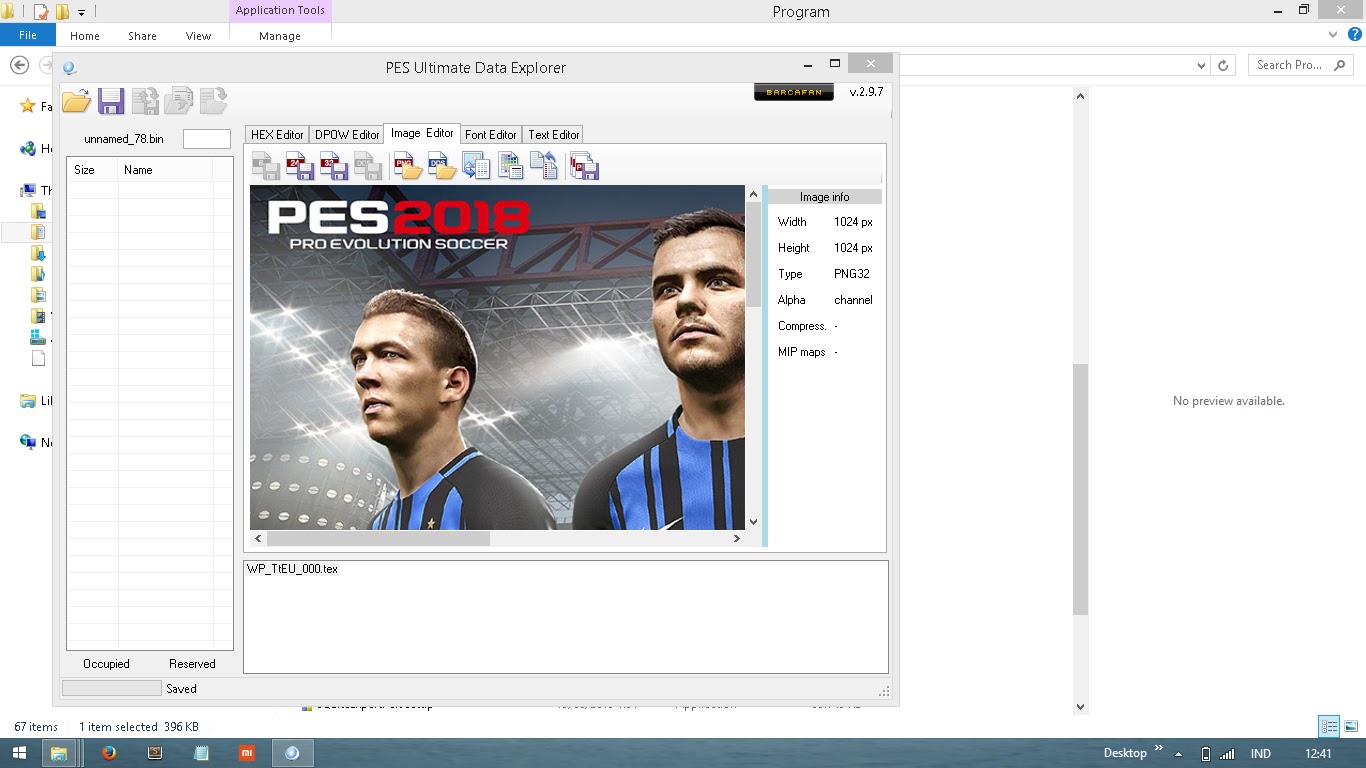This screenshot has width=1366, height=768.
Task: Click the third grayed folder export icon
Action: 214,101
